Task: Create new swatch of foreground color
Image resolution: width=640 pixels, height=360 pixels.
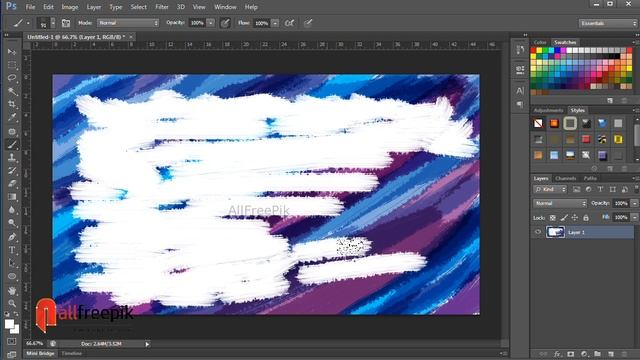Action: coord(610,100)
